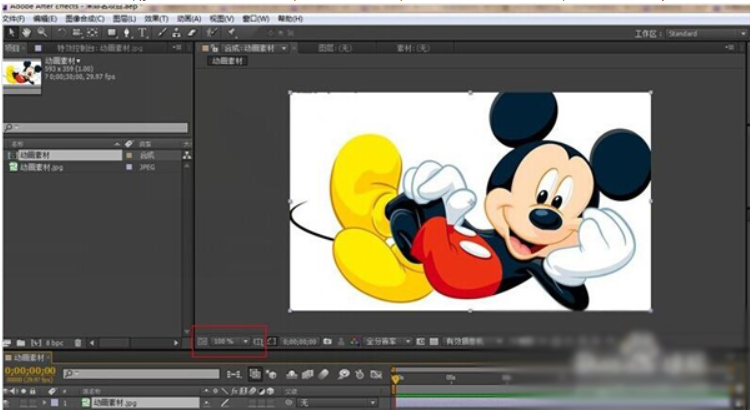
Task: Expand the 动画素材.jpg layer triangle
Action: tap(44, 403)
